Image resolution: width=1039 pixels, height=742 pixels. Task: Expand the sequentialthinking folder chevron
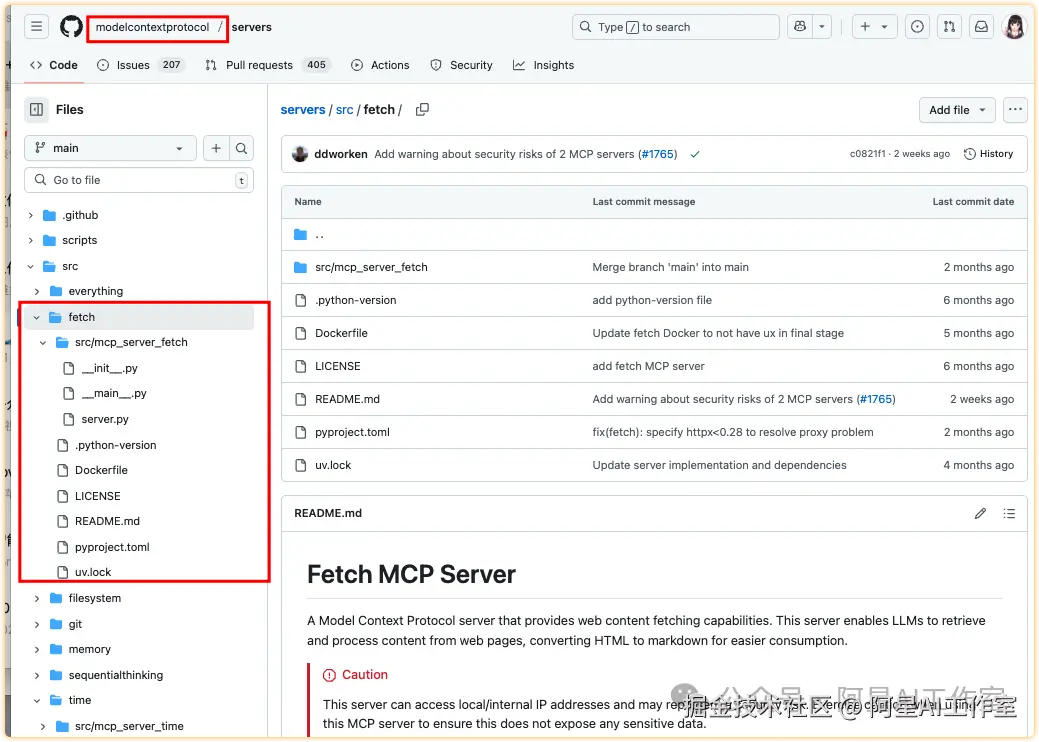tap(37, 675)
